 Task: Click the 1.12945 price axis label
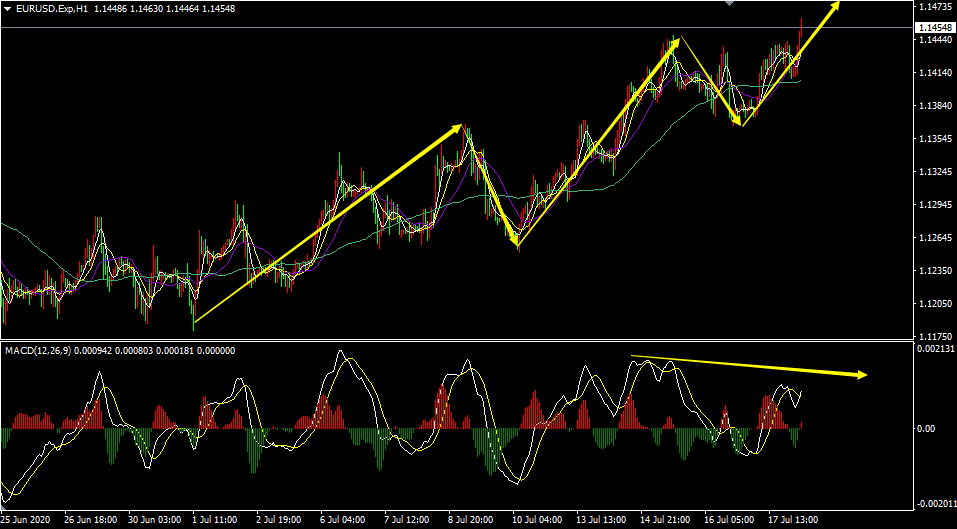coord(937,204)
